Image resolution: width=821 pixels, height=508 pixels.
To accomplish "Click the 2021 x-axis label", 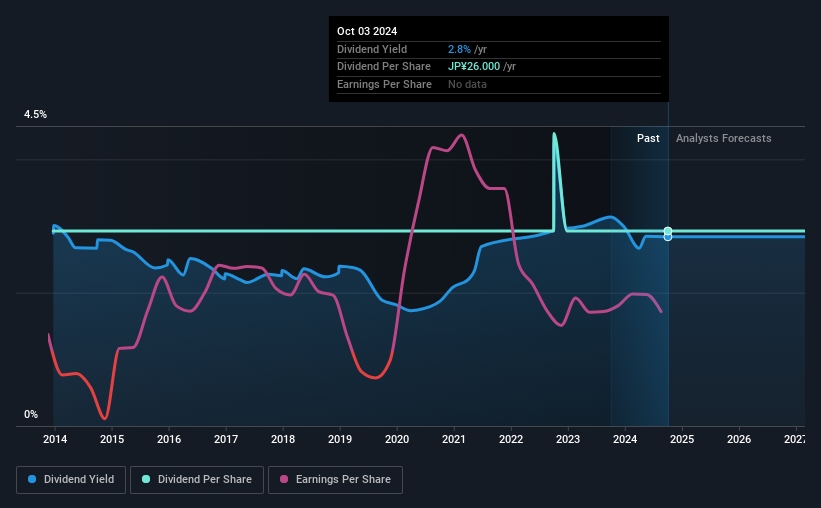I will (x=454, y=439).
